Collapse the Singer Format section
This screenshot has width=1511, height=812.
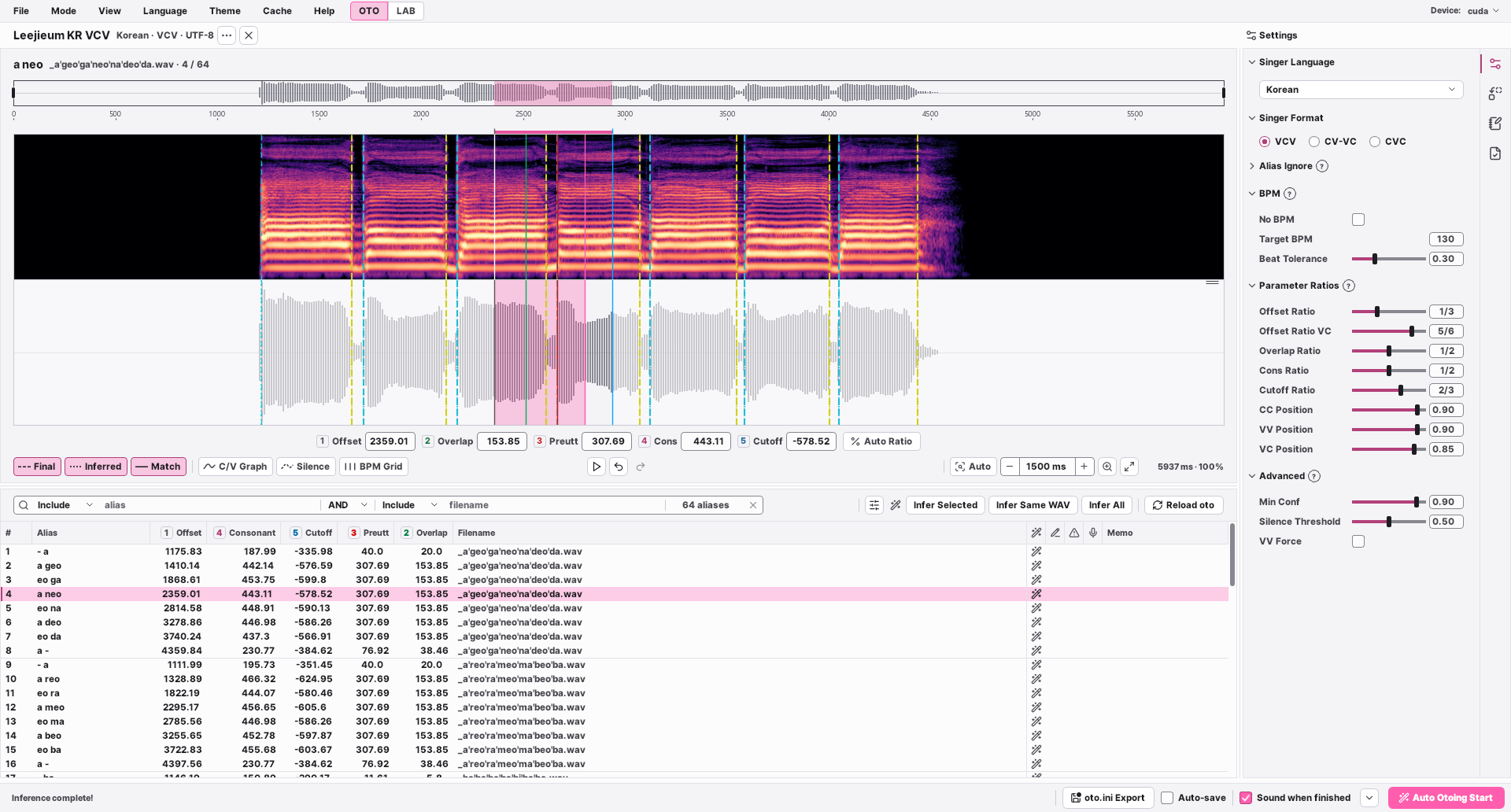click(x=1252, y=118)
